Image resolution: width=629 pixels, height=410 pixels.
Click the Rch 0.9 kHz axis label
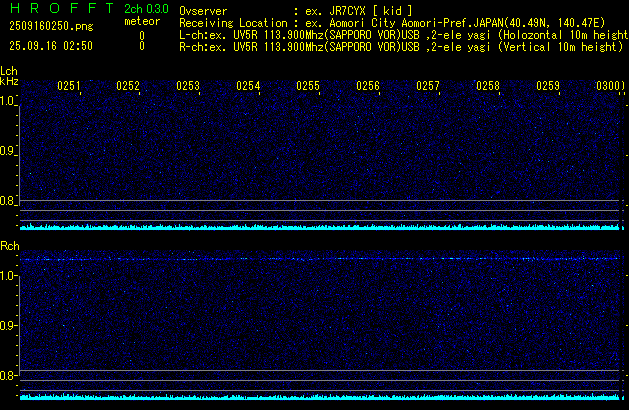(7, 325)
